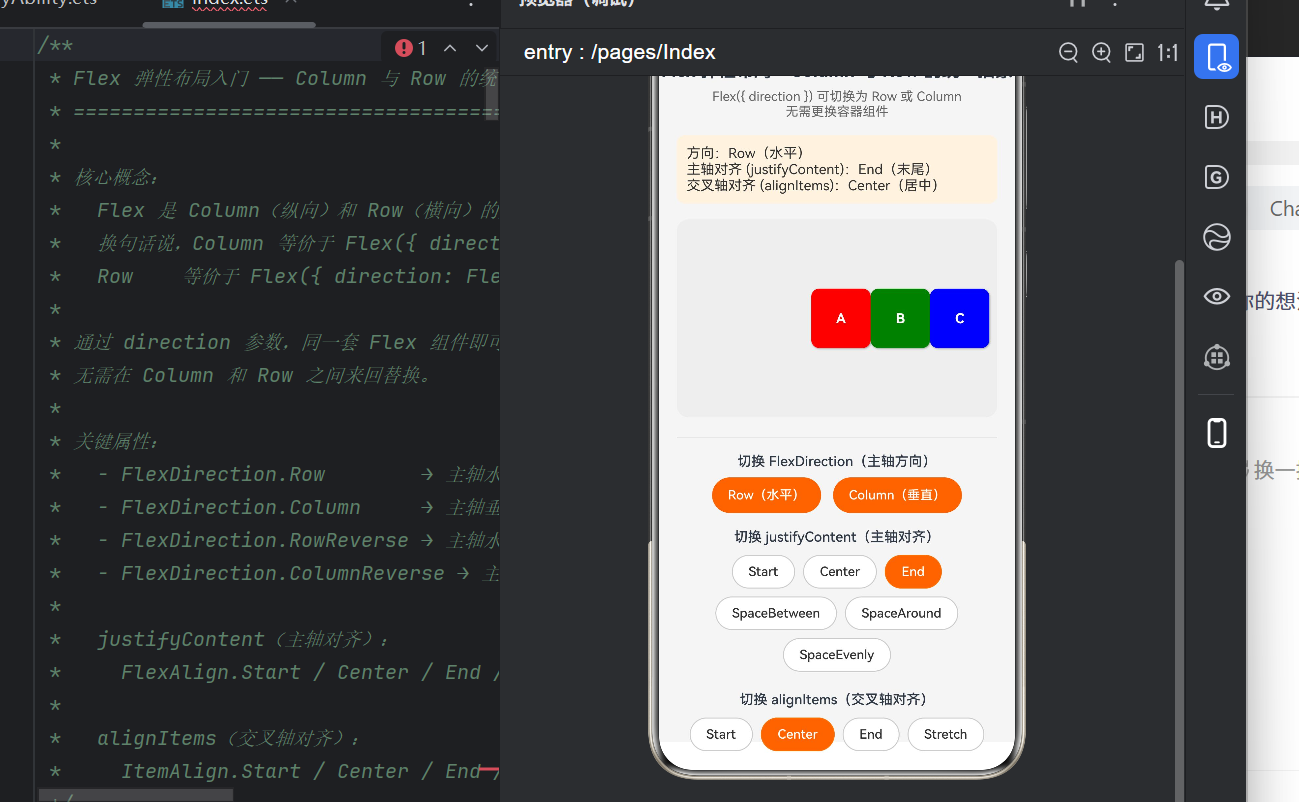The height and width of the screenshot is (802, 1299).
Task: Set alignItems to Center
Action: tap(798, 734)
